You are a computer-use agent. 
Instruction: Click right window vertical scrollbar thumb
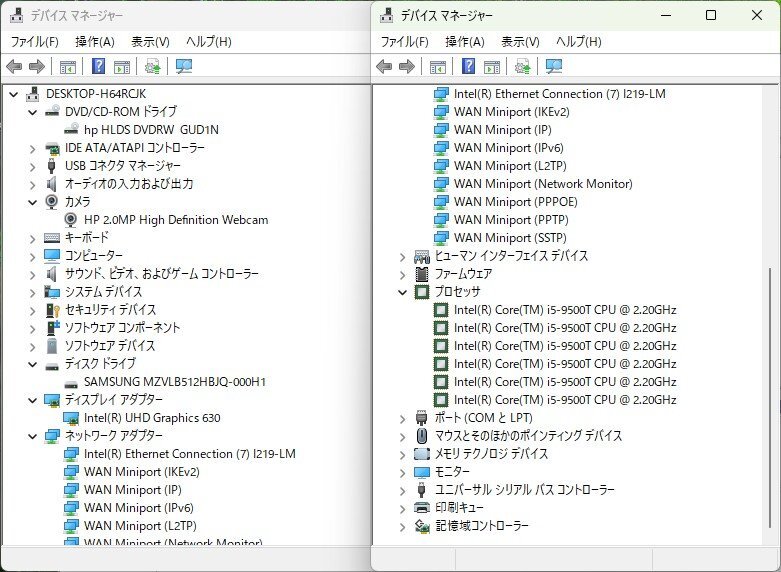pyautogui.click(x=770, y=398)
